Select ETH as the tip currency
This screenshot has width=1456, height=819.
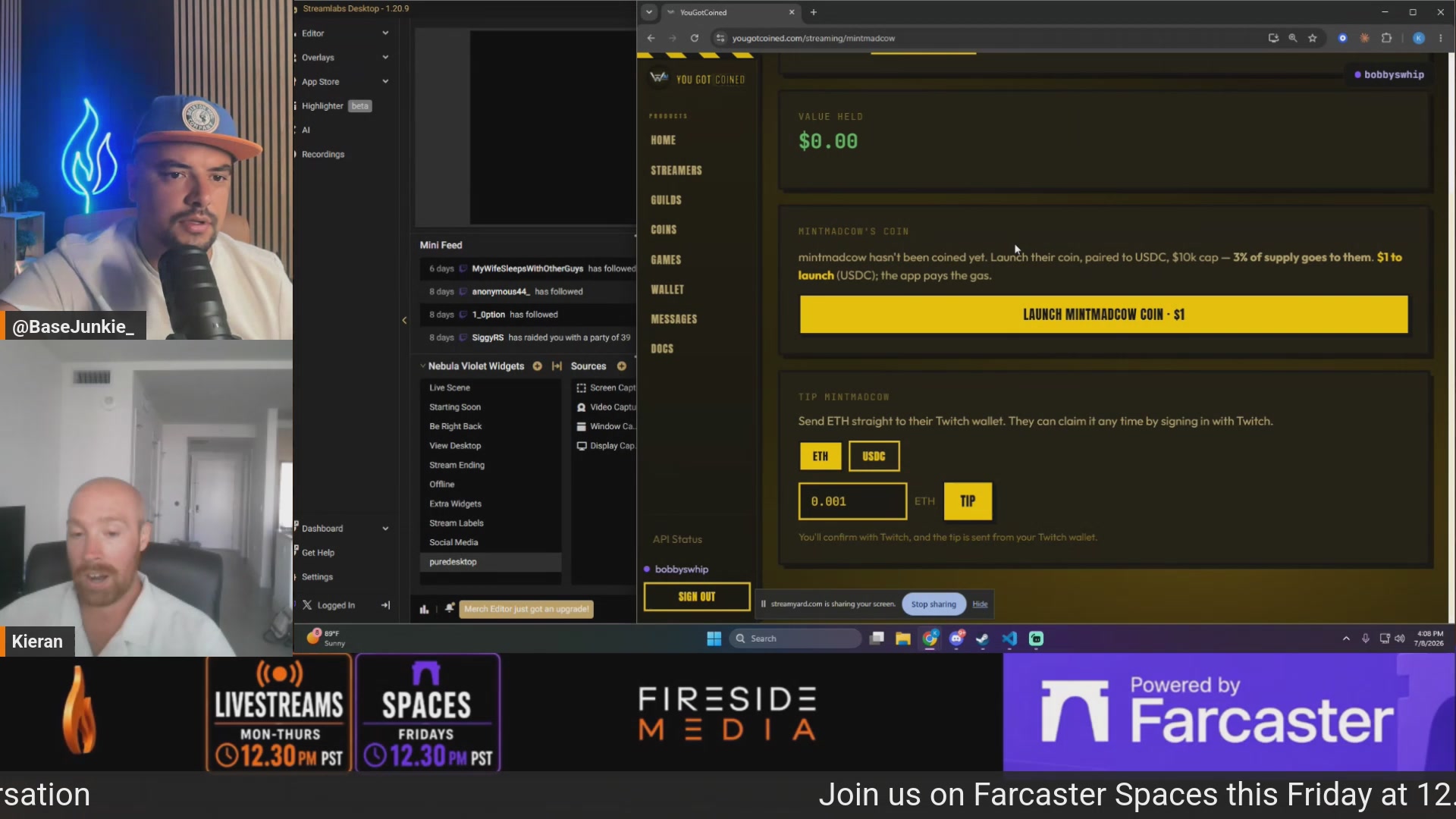821,457
